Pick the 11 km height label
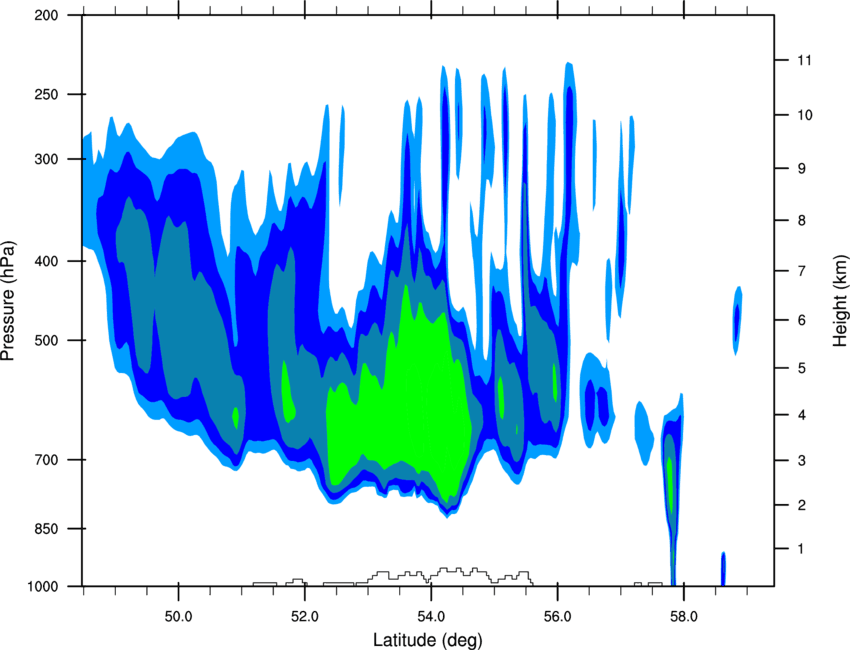This screenshot has width=850, height=650. (804, 60)
